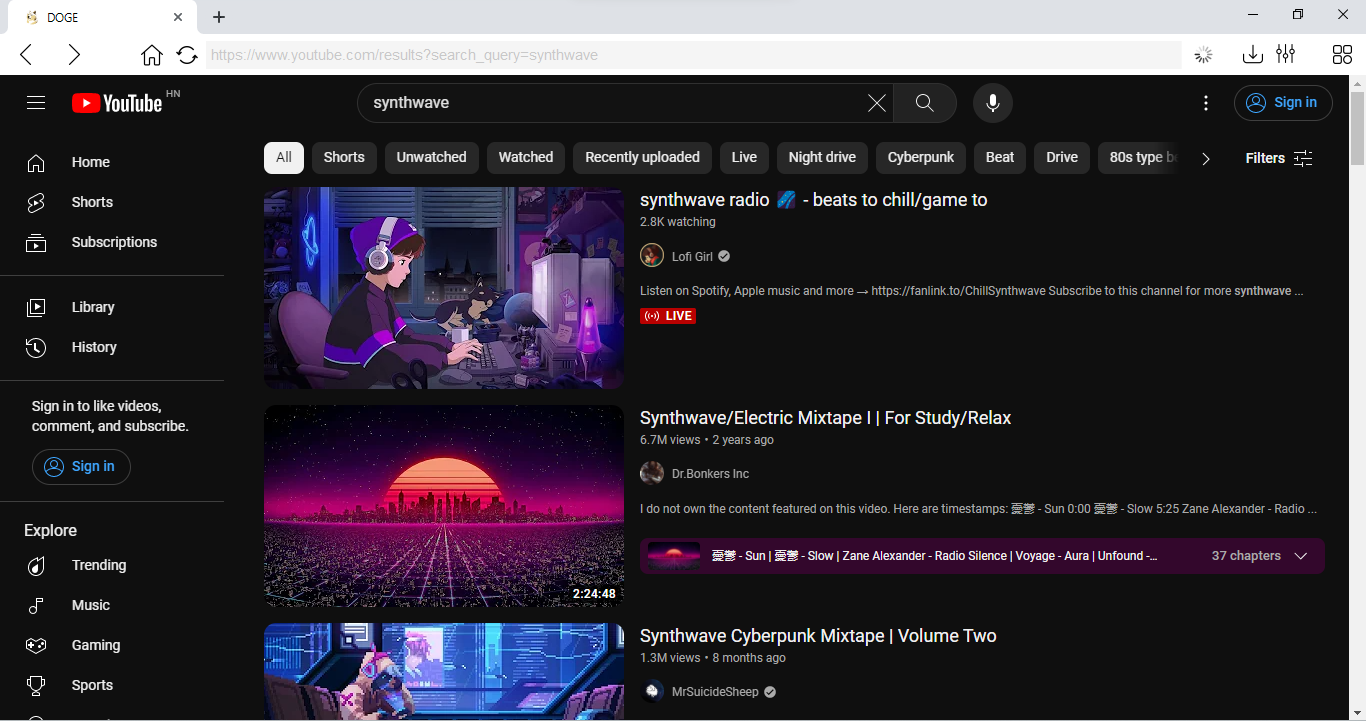Image resolution: width=1366 pixels, height=721 pixels.
Task: Open the Dr.Bonkers Inc channel avatar
Action: (x=652, y=473)
